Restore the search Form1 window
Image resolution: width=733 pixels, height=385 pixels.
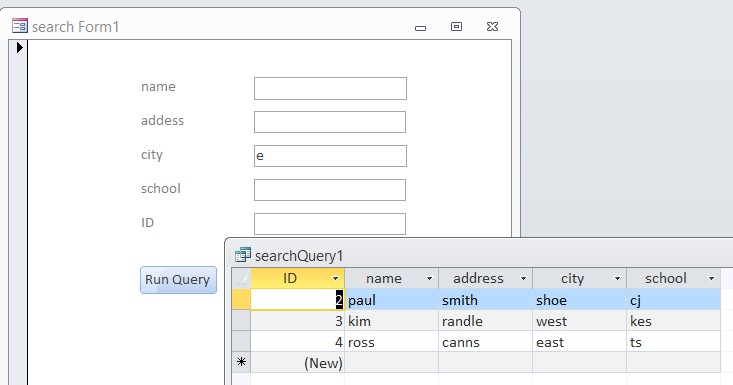click(x=456, y=27)
